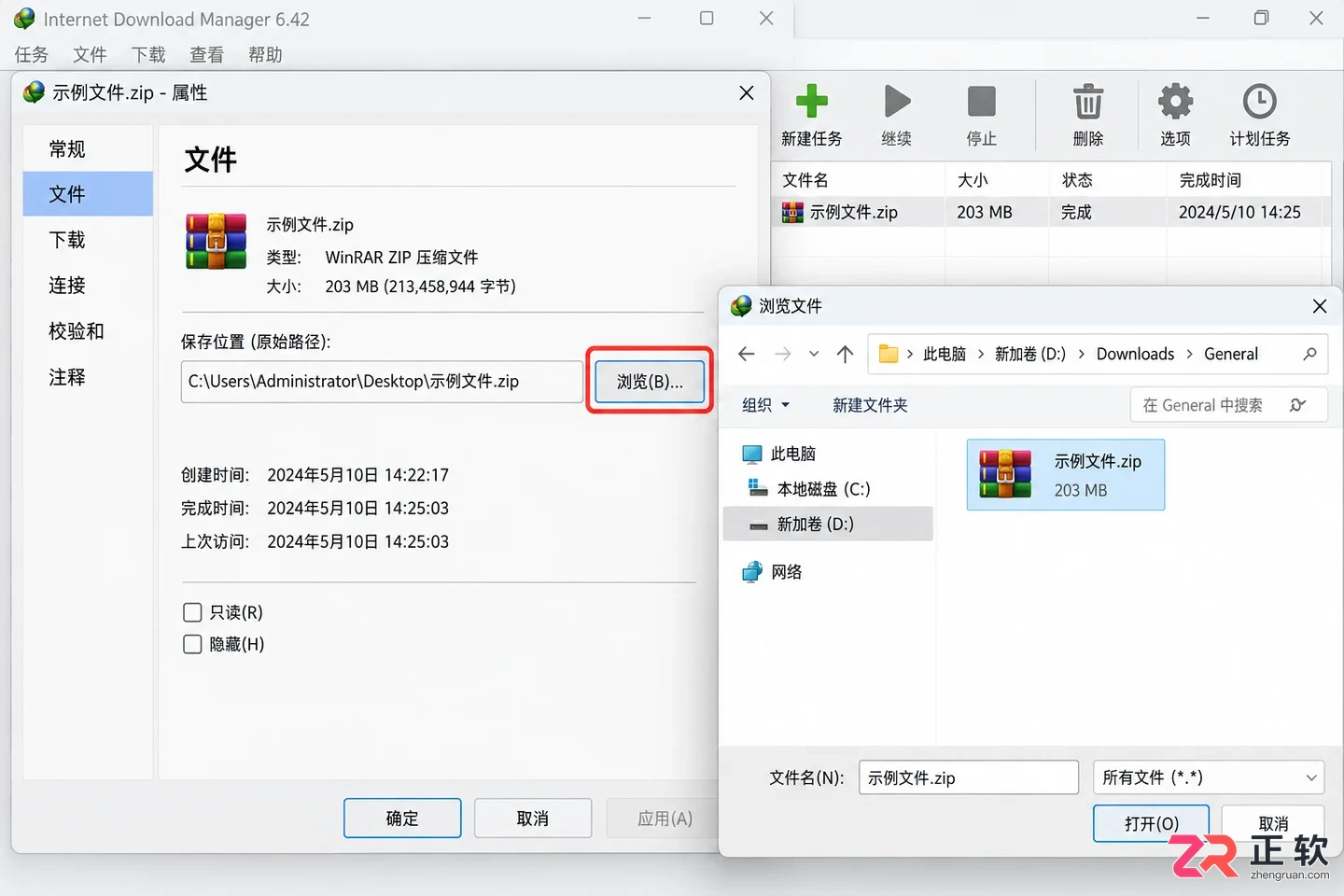Go forward in the browse file dialog
1344x896 pixels.
(x=782, y=354)
